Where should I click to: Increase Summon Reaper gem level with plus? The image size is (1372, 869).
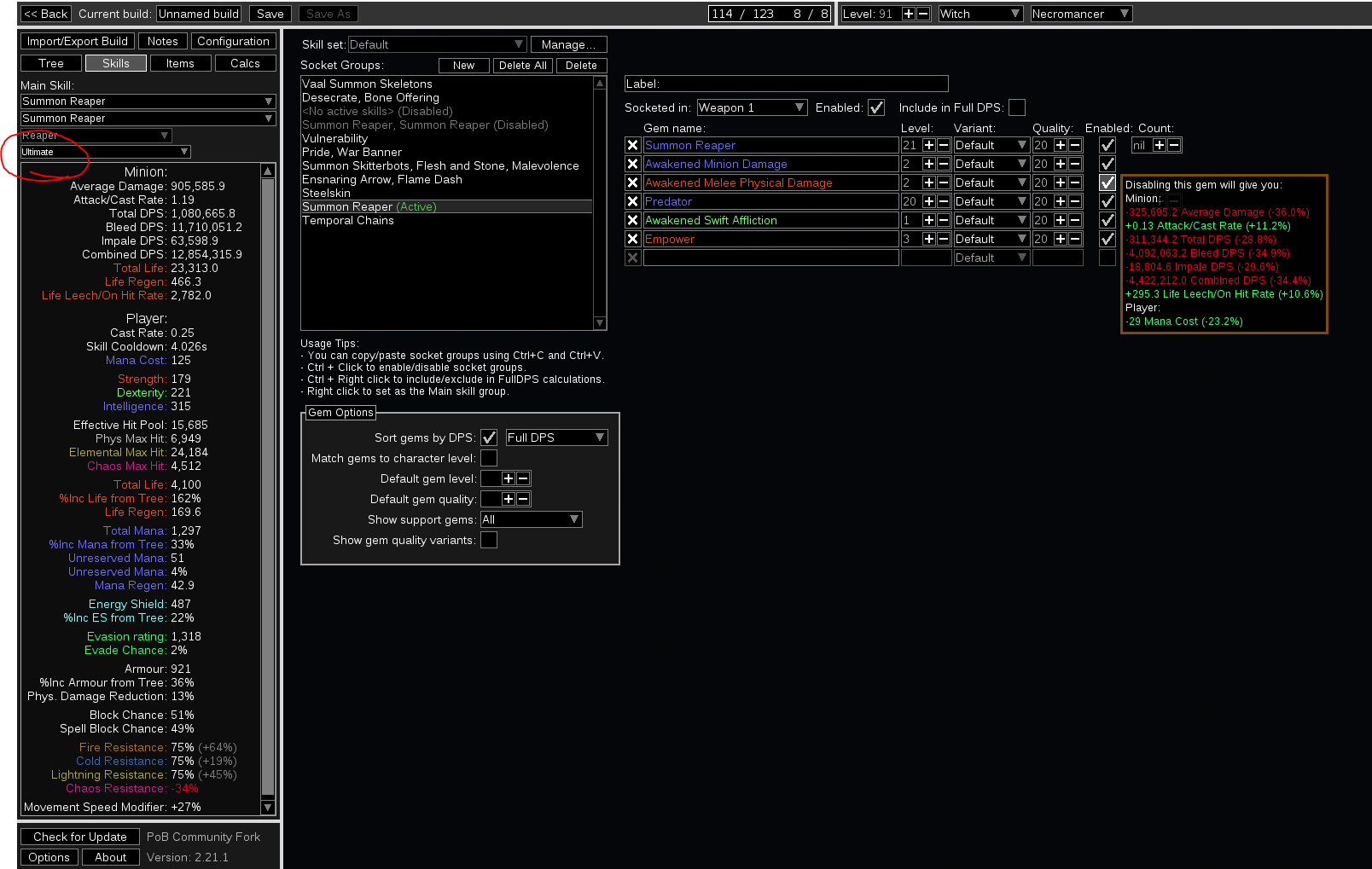point(929,145)
